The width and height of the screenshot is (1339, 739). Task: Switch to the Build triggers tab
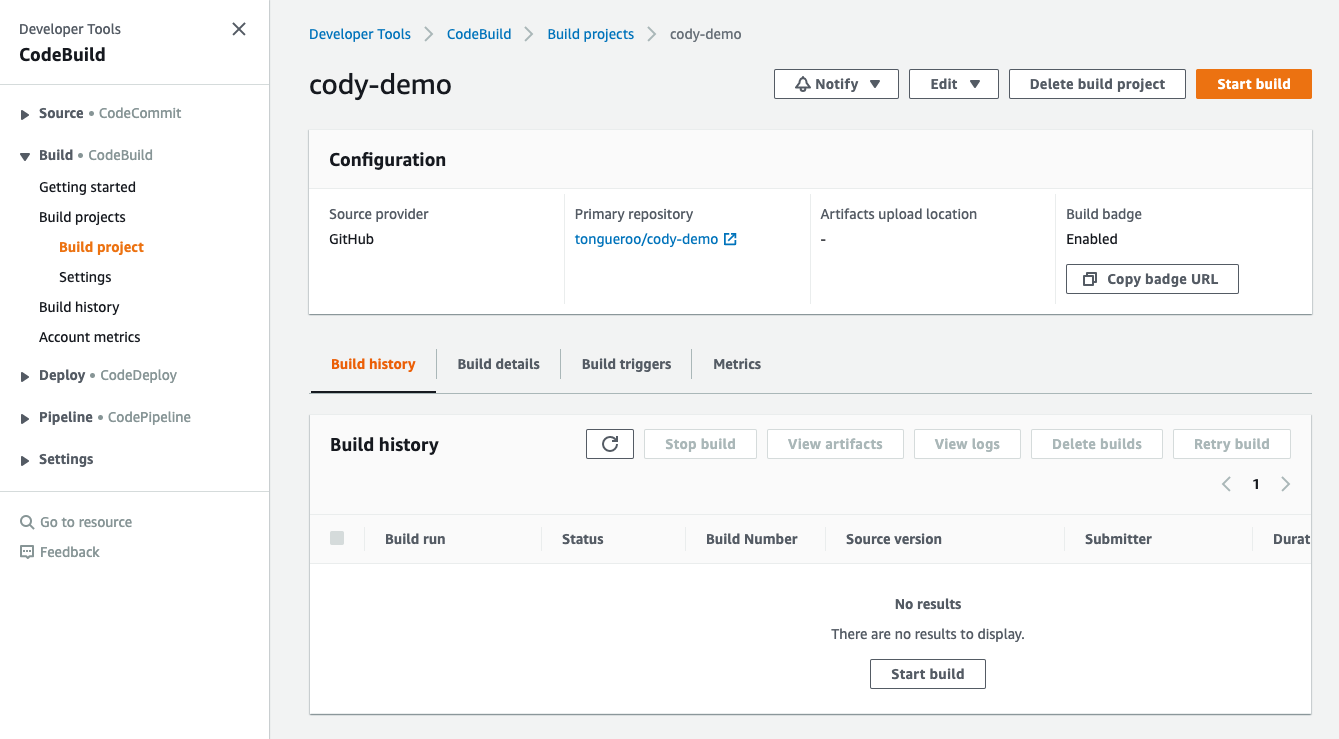pos(626,364)
